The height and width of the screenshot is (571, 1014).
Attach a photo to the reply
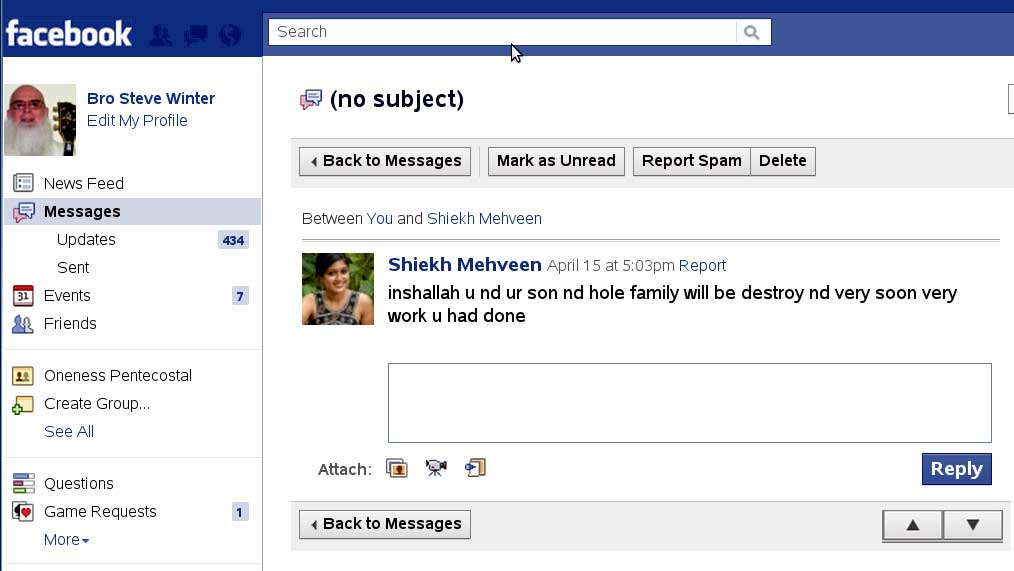(x=396, y=468)
